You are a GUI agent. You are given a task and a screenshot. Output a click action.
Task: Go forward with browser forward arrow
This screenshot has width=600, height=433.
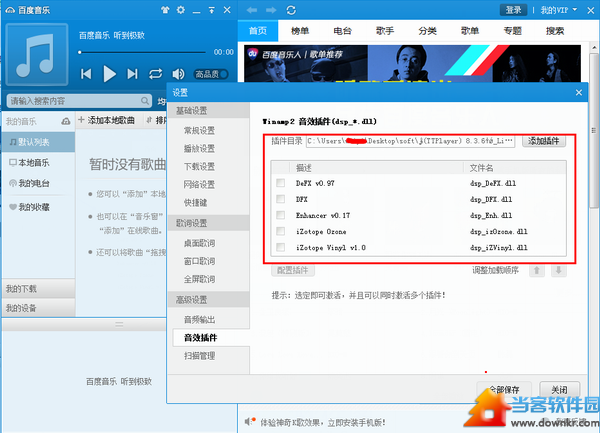(x=271, y=10)
